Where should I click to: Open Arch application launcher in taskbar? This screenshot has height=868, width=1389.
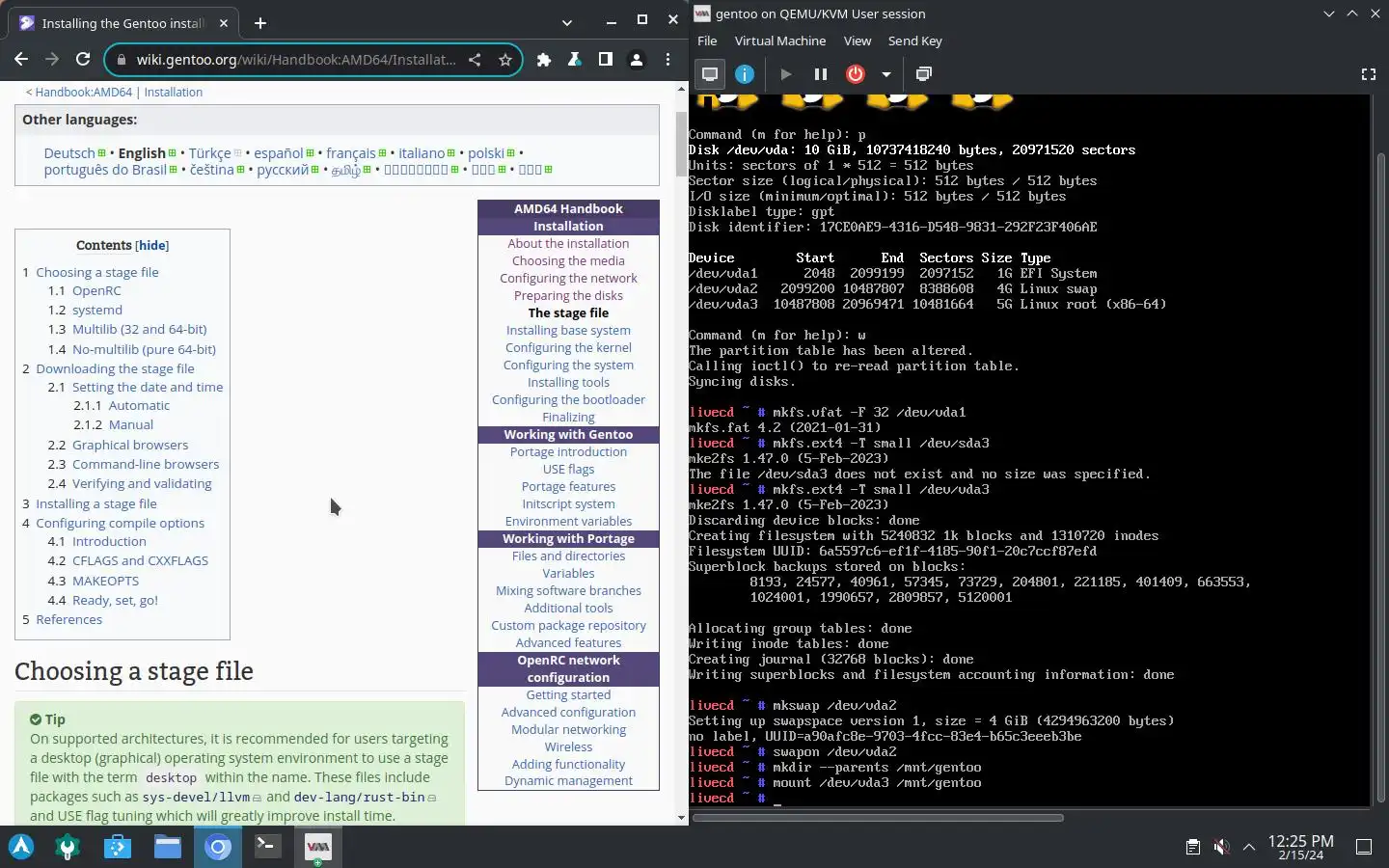(21, 847)
